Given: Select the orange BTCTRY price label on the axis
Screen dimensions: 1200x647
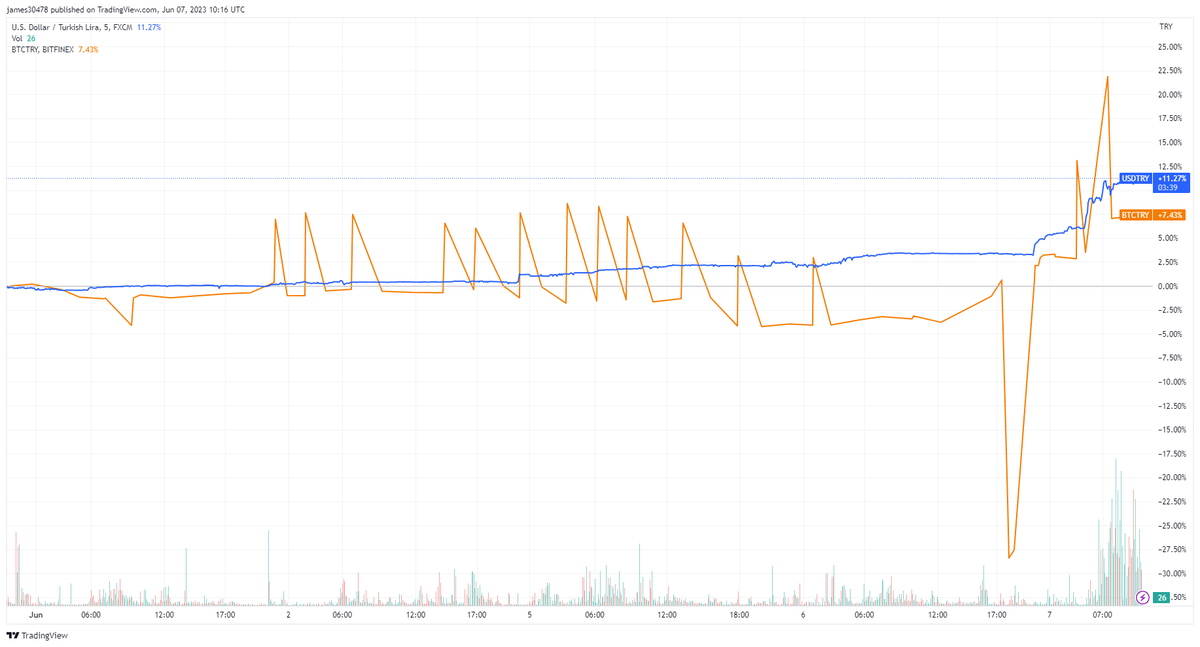Looking at the screenshot, I should tap(1138, 215).
